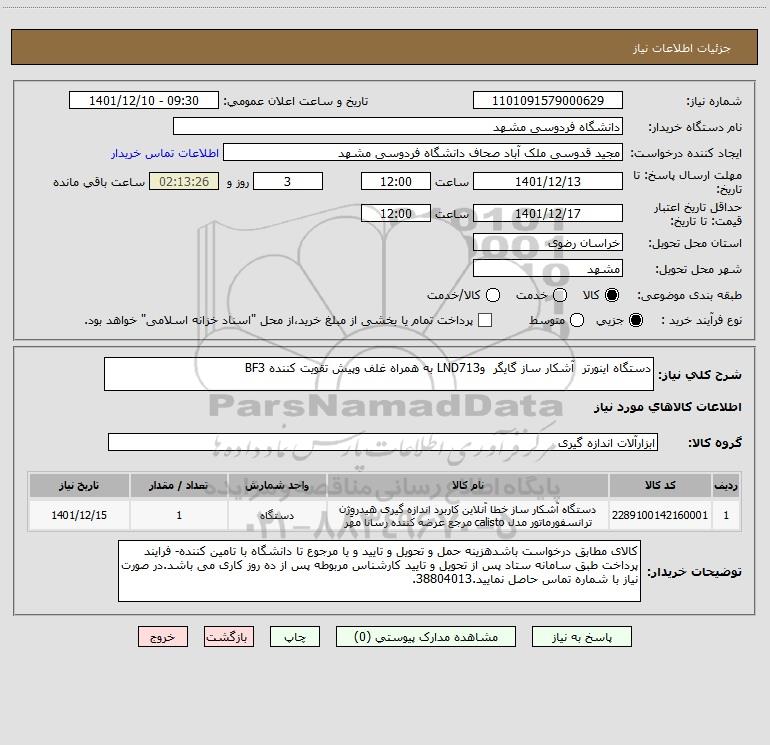This screenshot has width=770, height=745.
Task: Select the متوسط purchase type radio
Action: [x=577, y=320]
